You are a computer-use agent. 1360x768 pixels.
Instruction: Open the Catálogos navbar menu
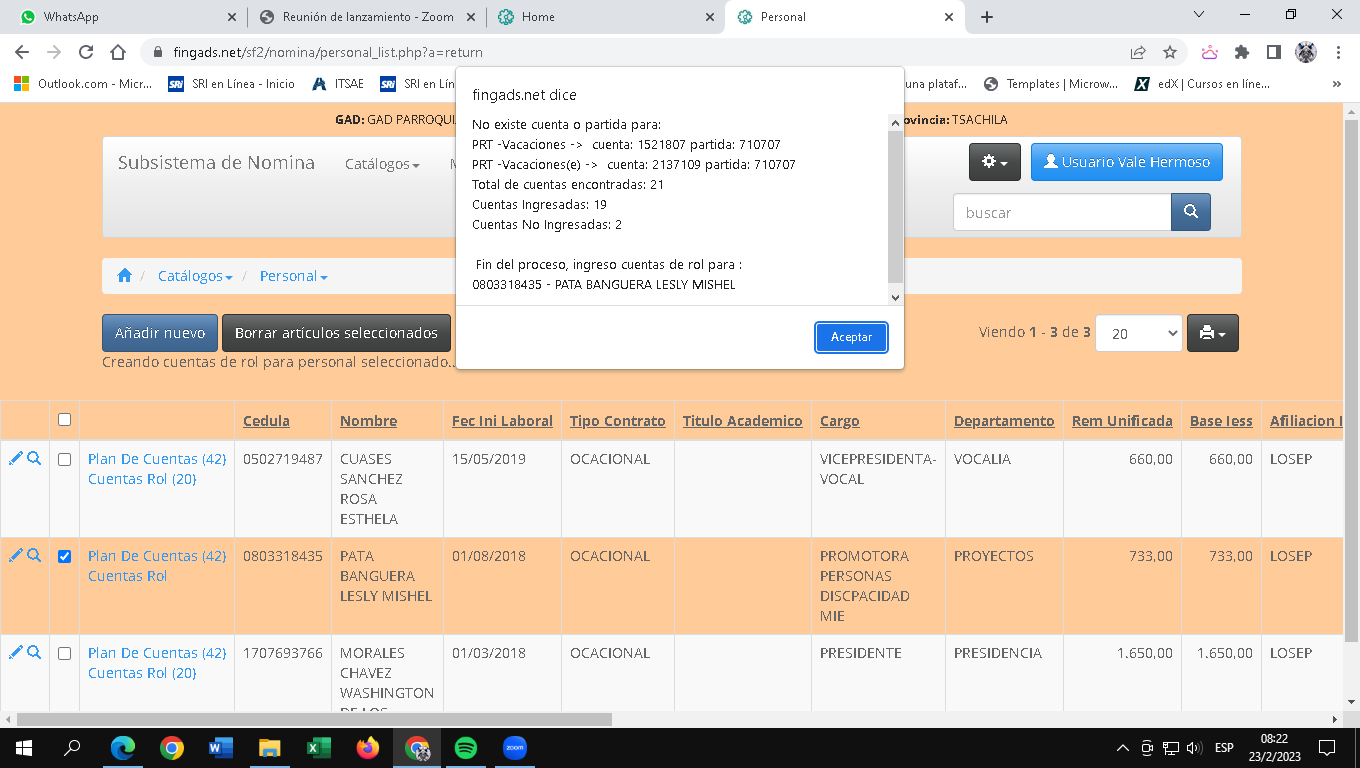tap(382, 164)
